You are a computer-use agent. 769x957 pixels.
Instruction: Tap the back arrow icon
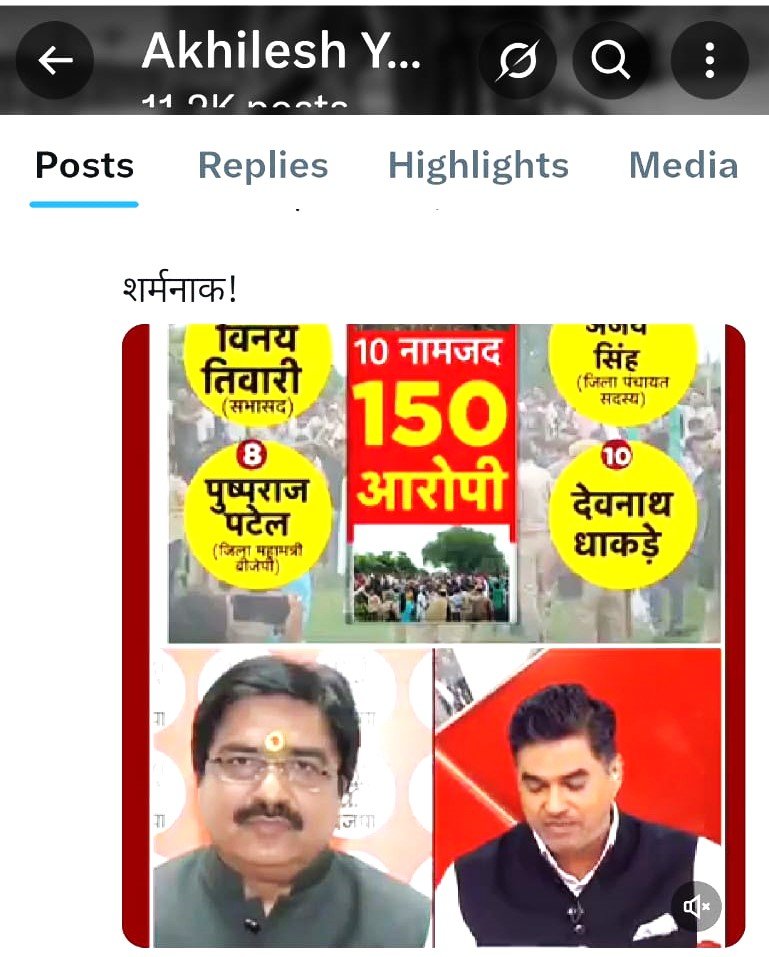55,60
